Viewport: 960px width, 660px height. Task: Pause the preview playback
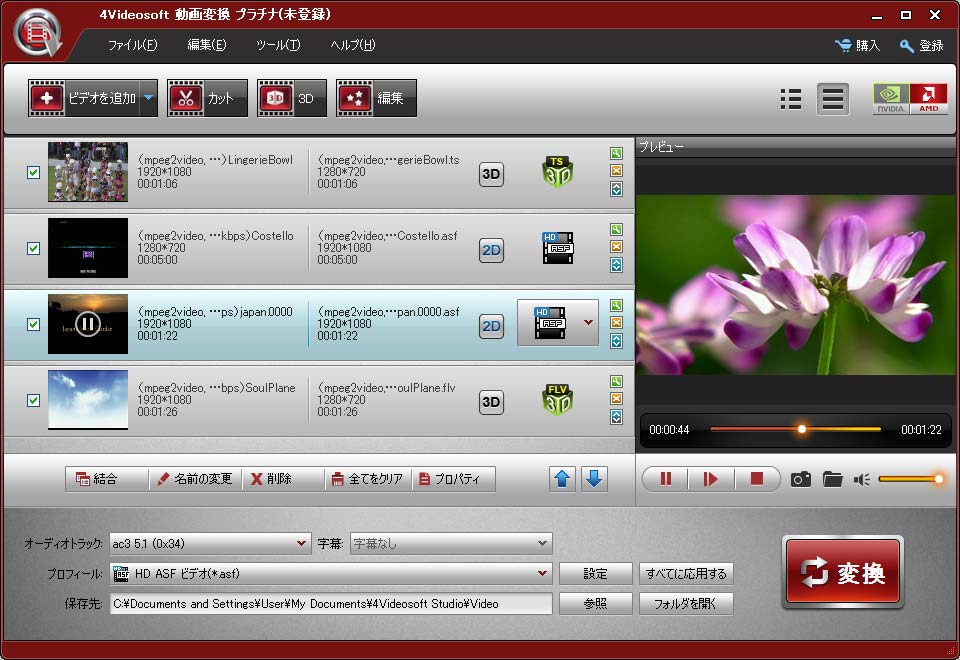click(666, 479)
